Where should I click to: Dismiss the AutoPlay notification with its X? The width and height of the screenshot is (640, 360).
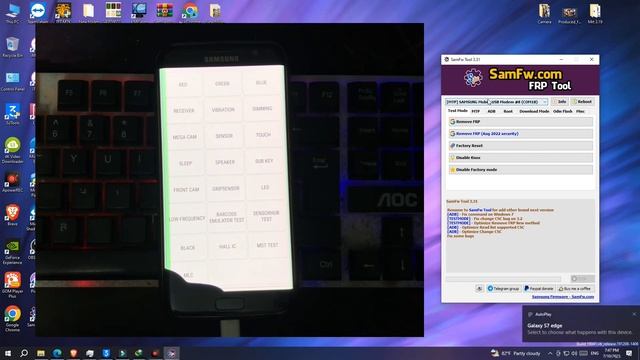click(634, 314)
